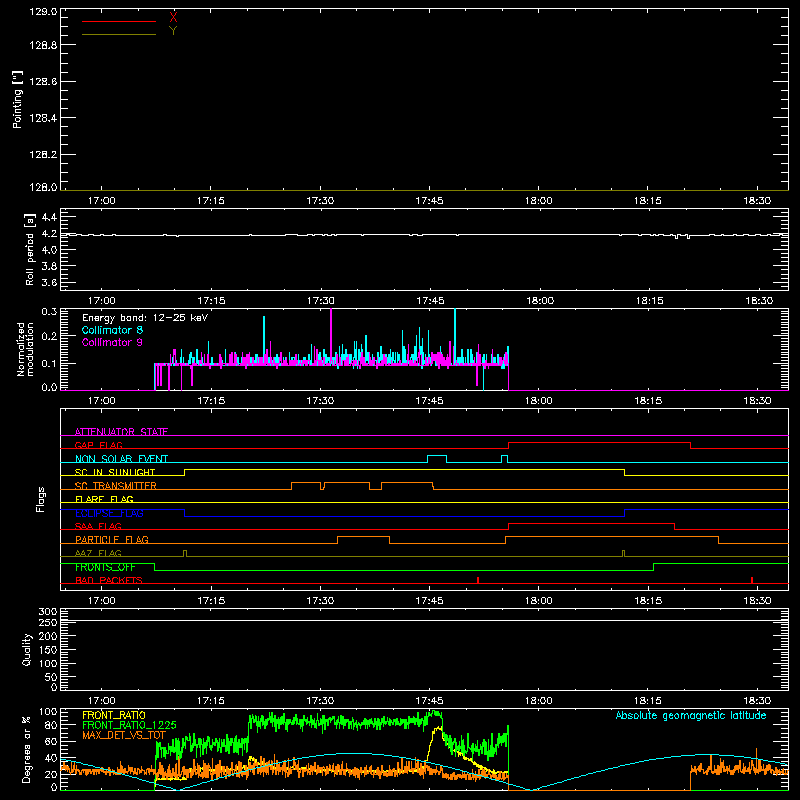This screenshot has width=800, height=800.
Task: Click the A4Z_FLAG label
Action: [98, 553]
